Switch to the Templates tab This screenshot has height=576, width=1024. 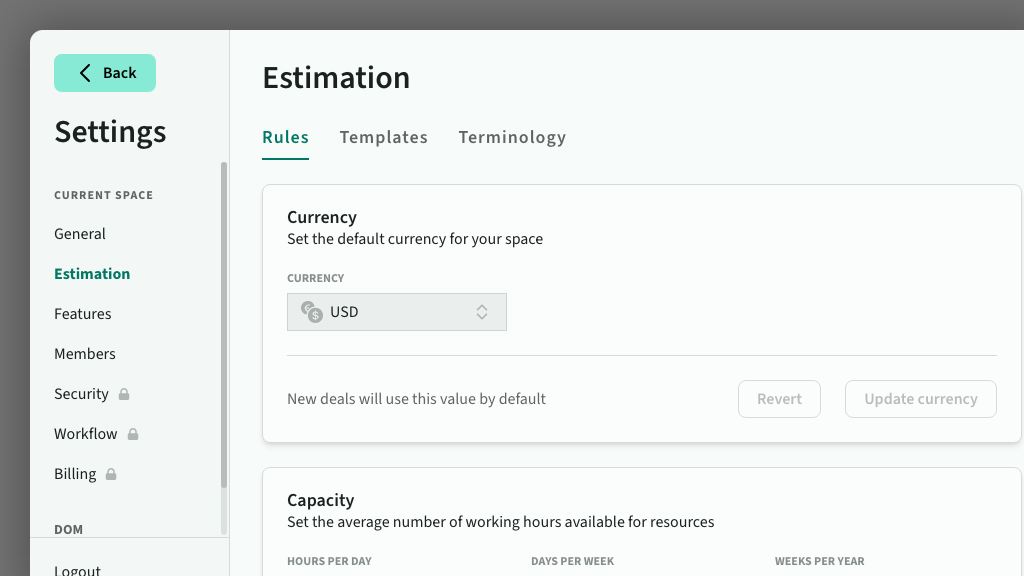(383, 137)
